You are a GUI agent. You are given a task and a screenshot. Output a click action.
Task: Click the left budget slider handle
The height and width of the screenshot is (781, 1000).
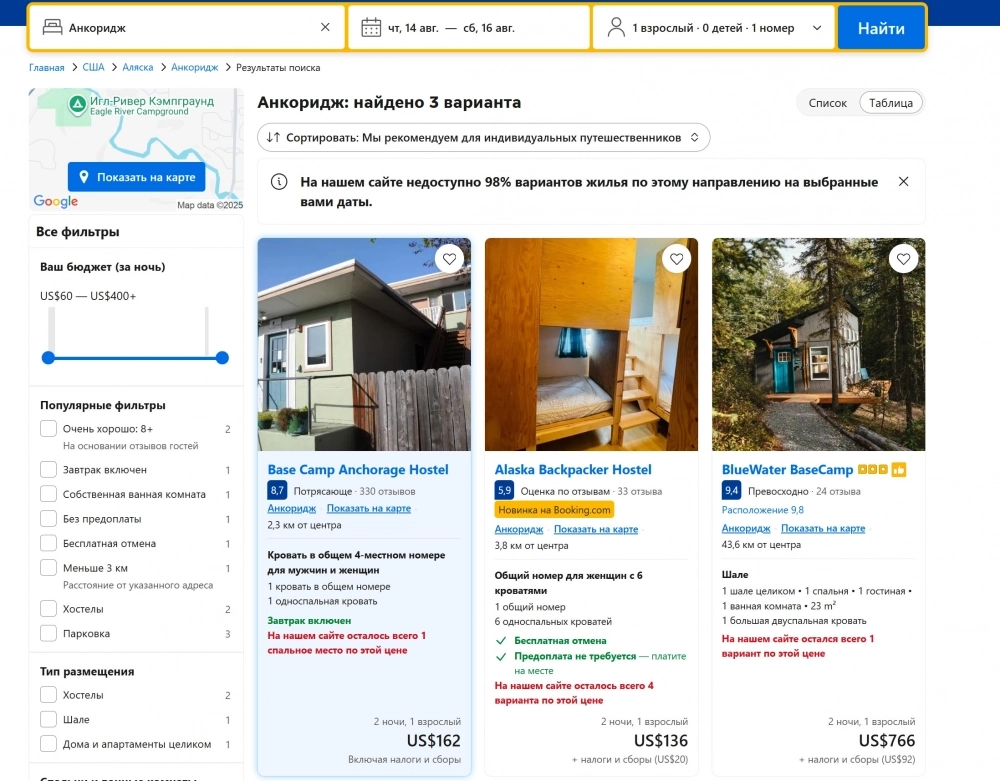[x=47, y=357]
